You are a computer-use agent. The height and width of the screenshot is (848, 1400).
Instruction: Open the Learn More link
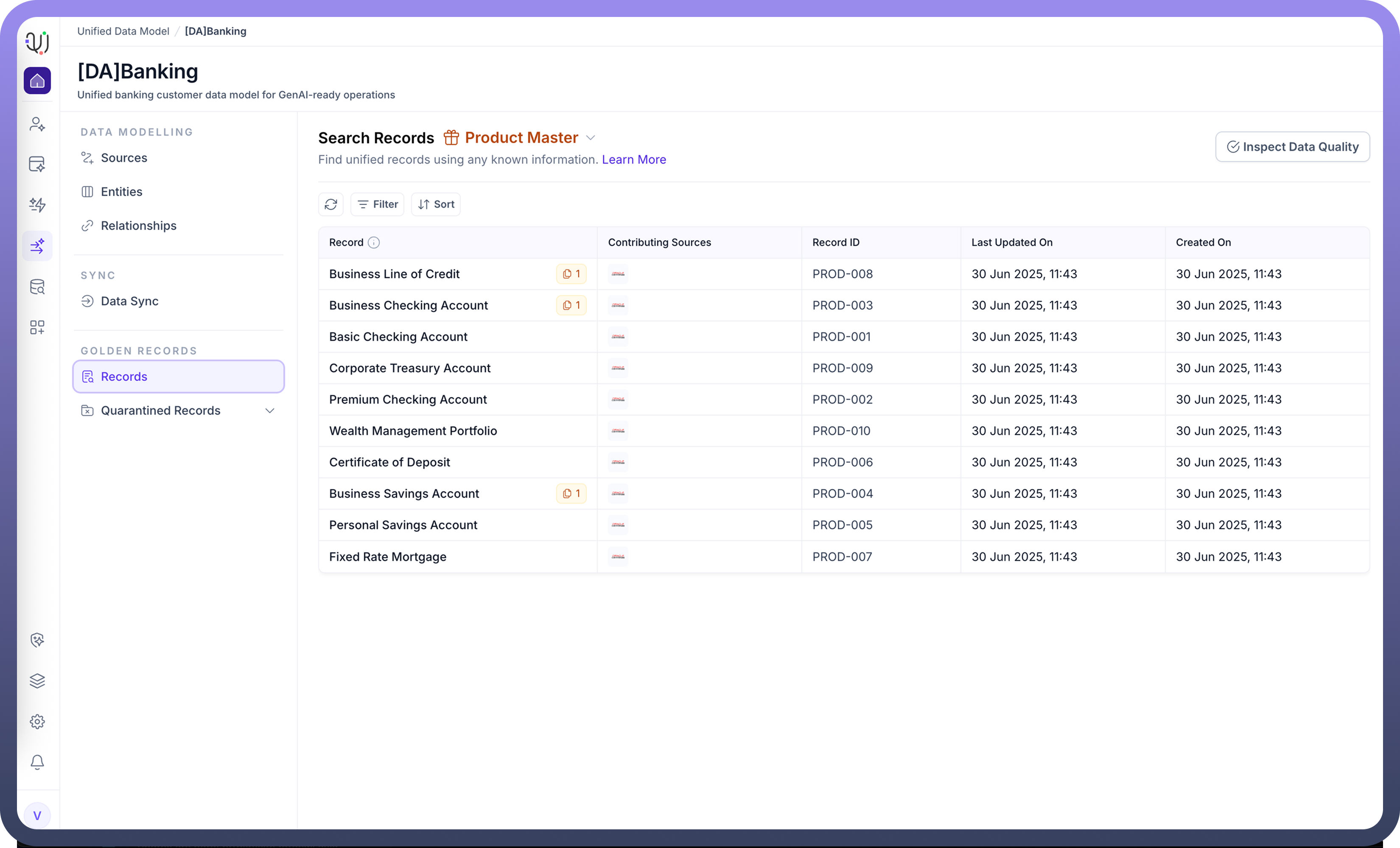633,159
